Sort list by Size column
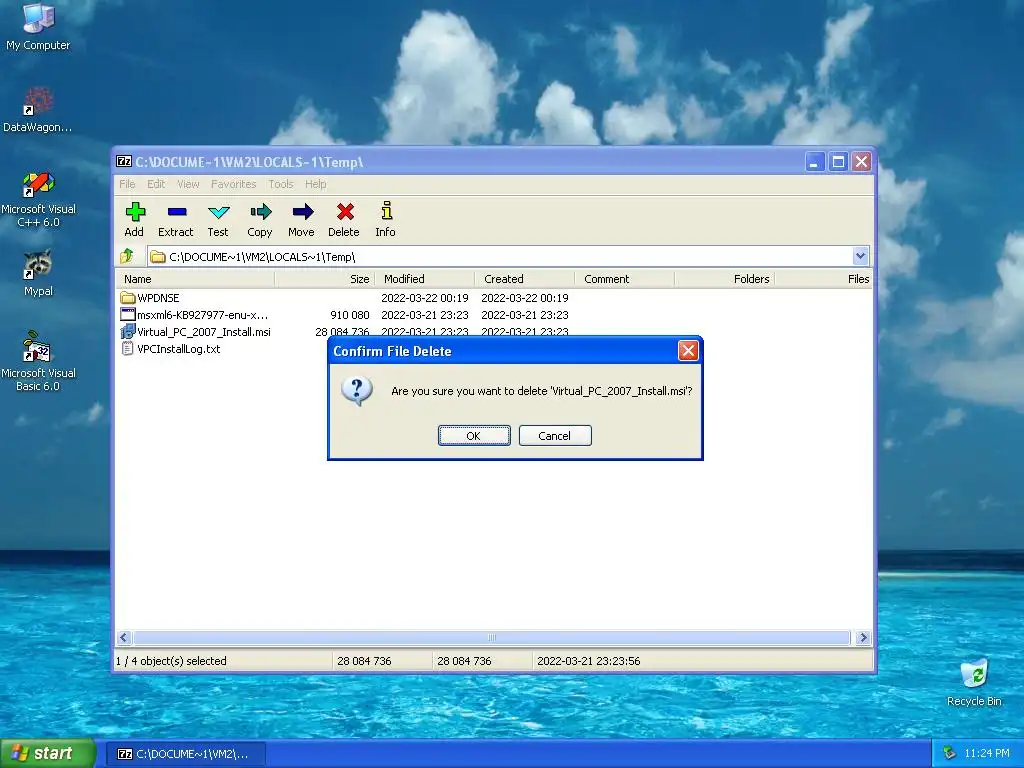This screenshot has height=768, width=1024. pyautogui.click(x=325, y=279)
